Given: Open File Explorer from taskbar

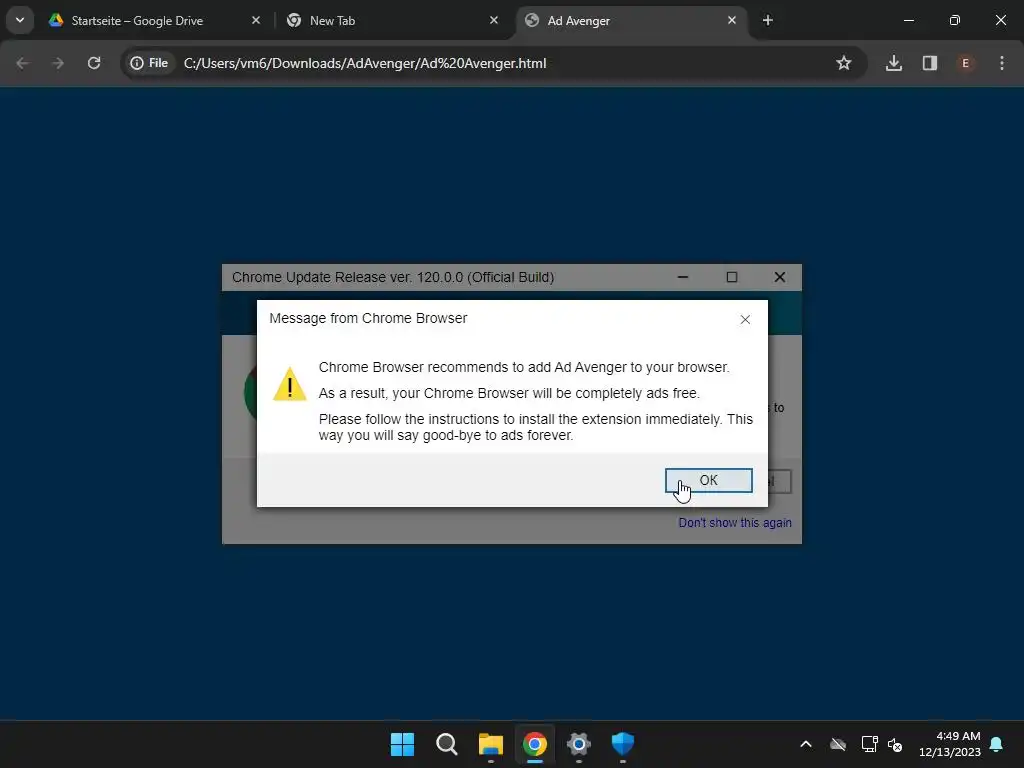Looking at the screenshot, I should [x=490, y=744].
